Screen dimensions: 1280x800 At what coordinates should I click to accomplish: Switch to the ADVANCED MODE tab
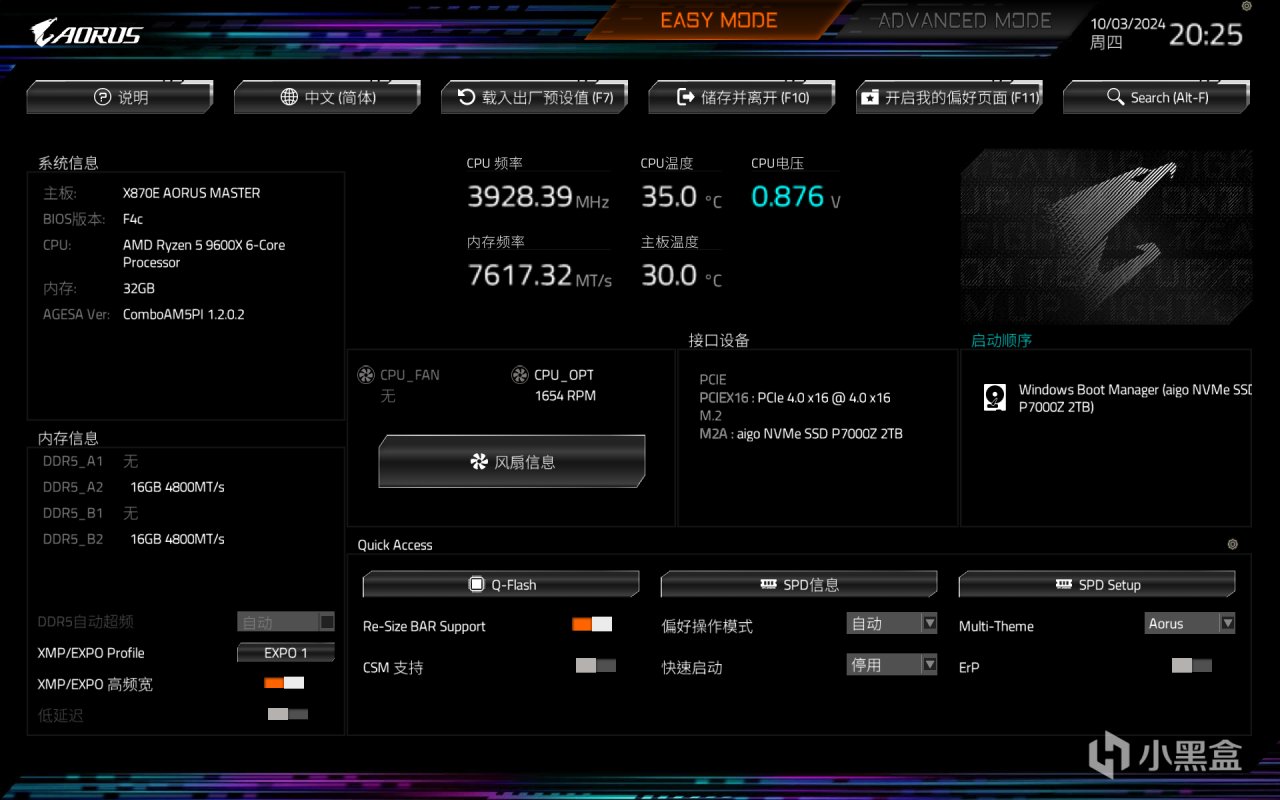point(965,20)
